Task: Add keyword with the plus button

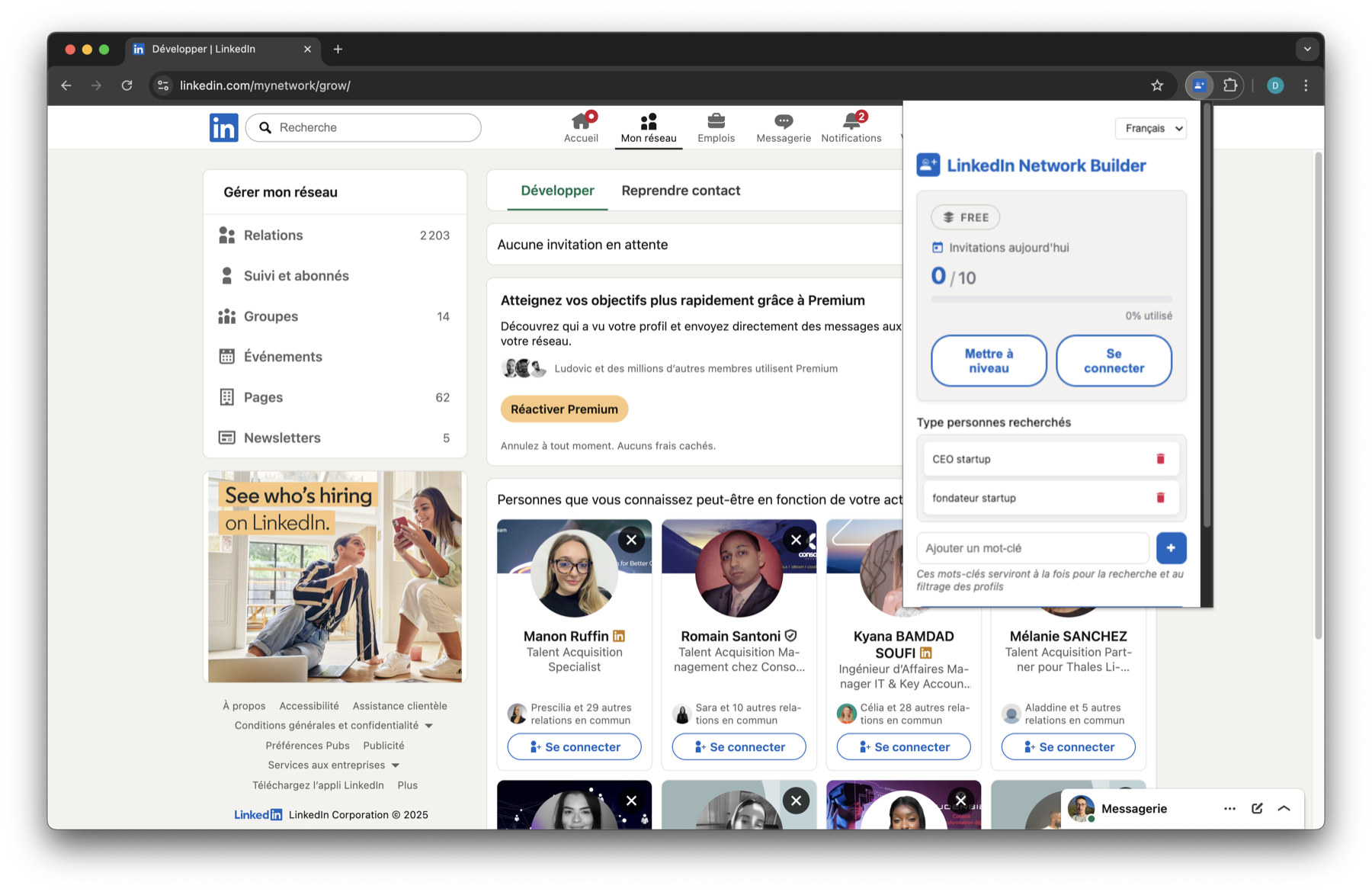Action: click(x=1171, y=548)
